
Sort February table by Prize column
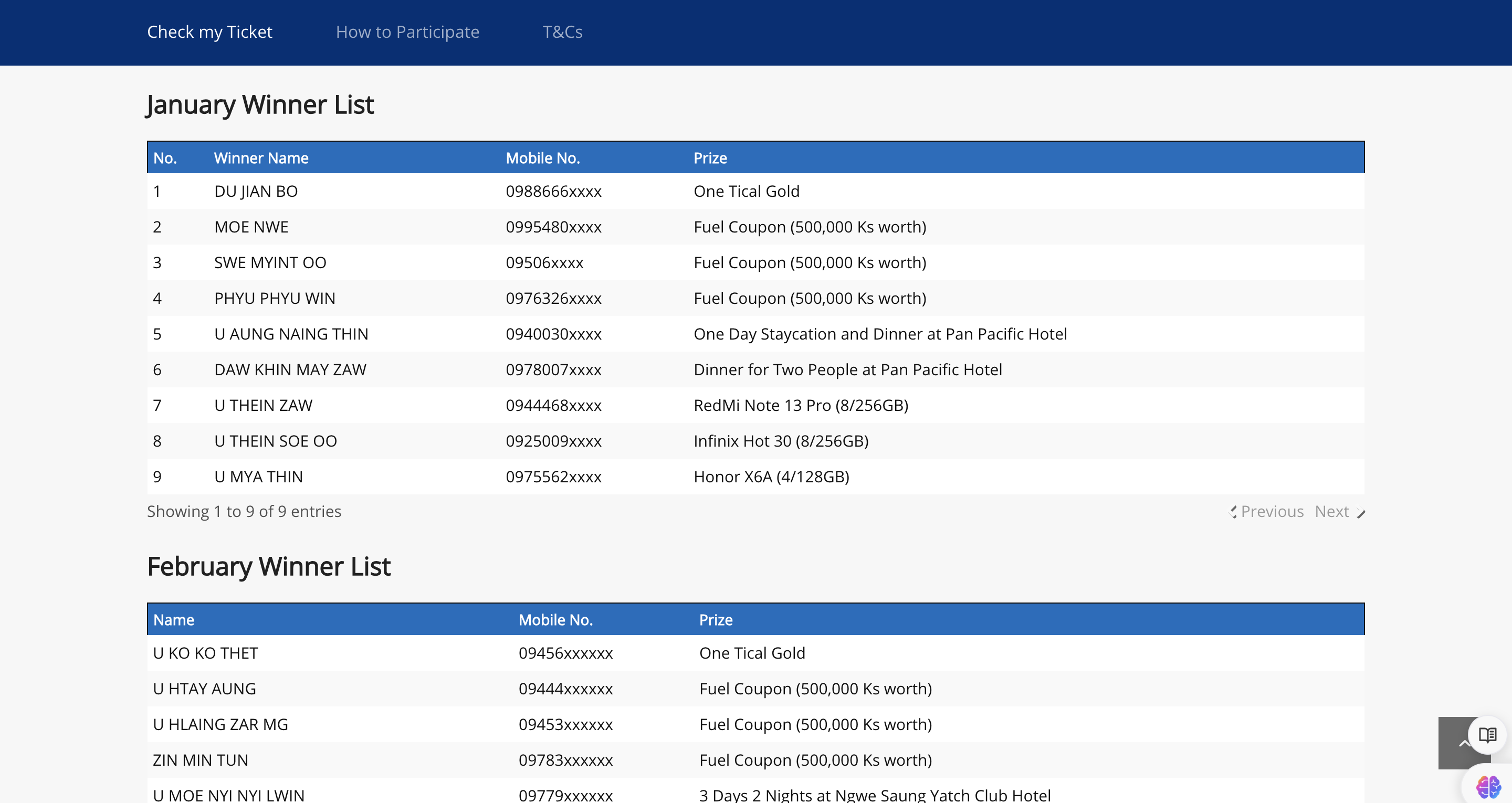(716, 620)
